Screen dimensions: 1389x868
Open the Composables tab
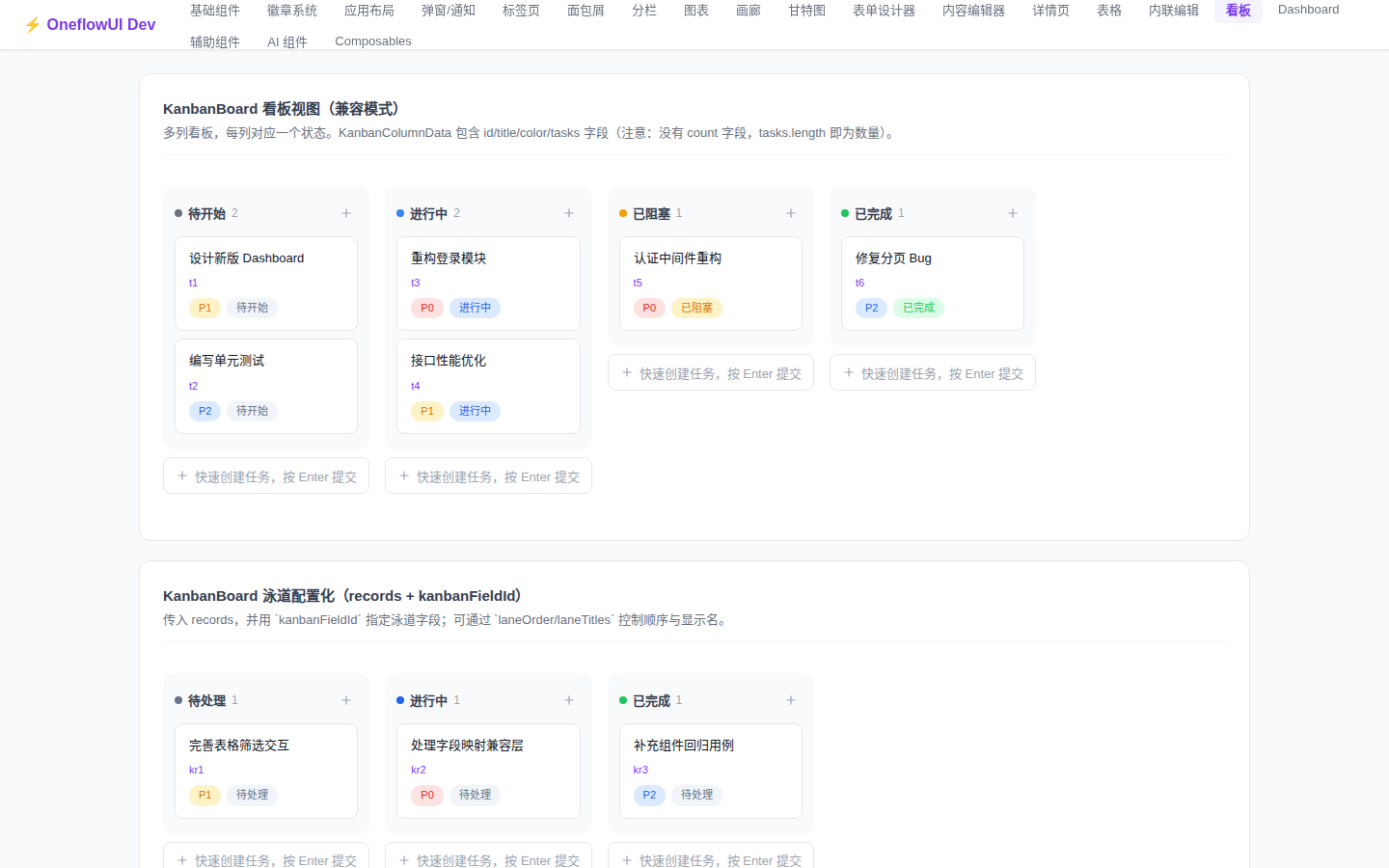(x=373, y=41)
